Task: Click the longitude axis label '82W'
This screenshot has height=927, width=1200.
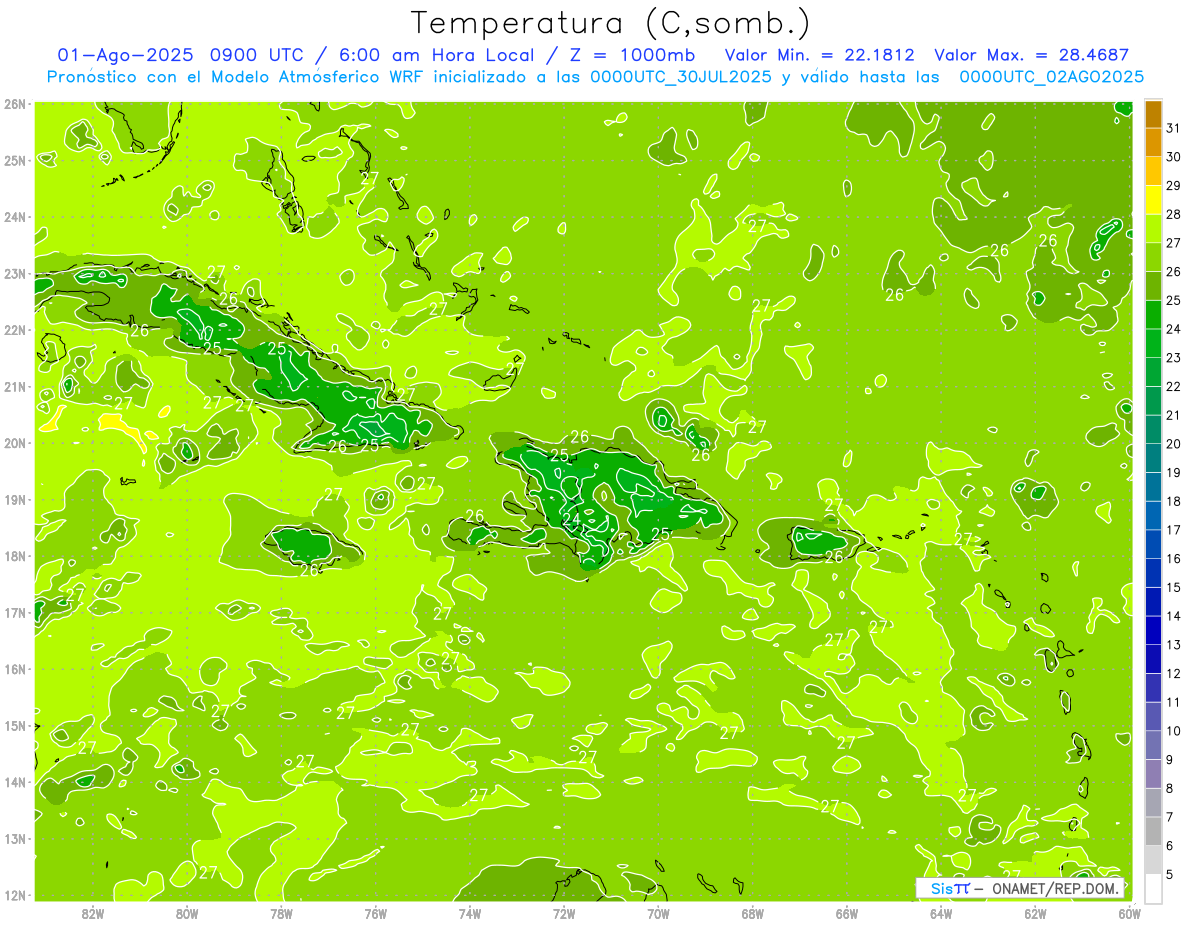Action: click(92, 912)
